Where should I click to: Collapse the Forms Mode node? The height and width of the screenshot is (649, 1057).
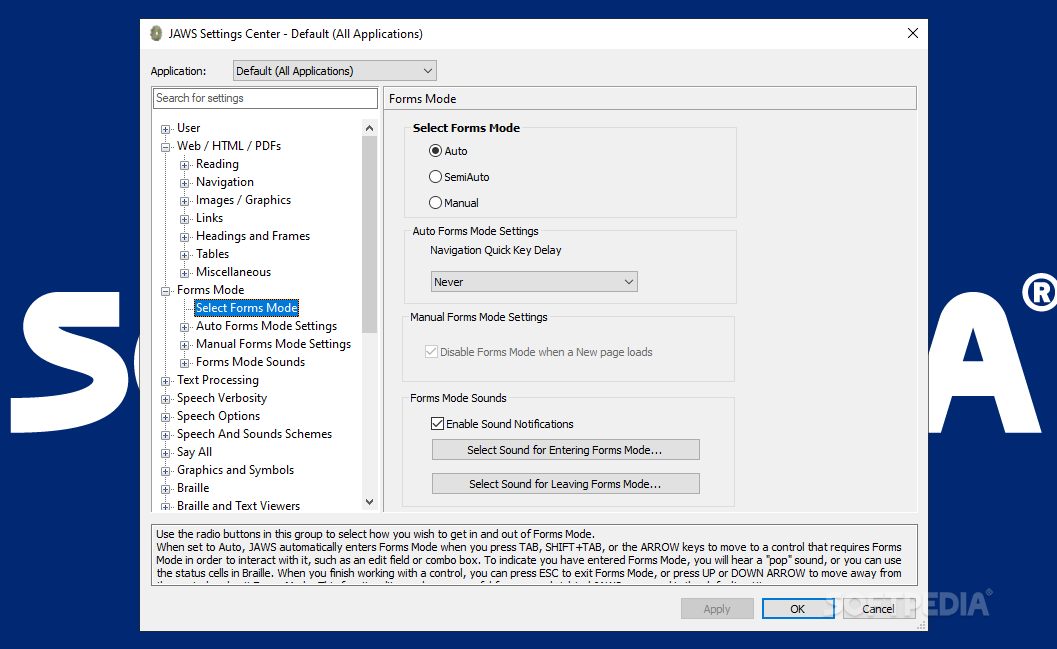click(165, 291)
